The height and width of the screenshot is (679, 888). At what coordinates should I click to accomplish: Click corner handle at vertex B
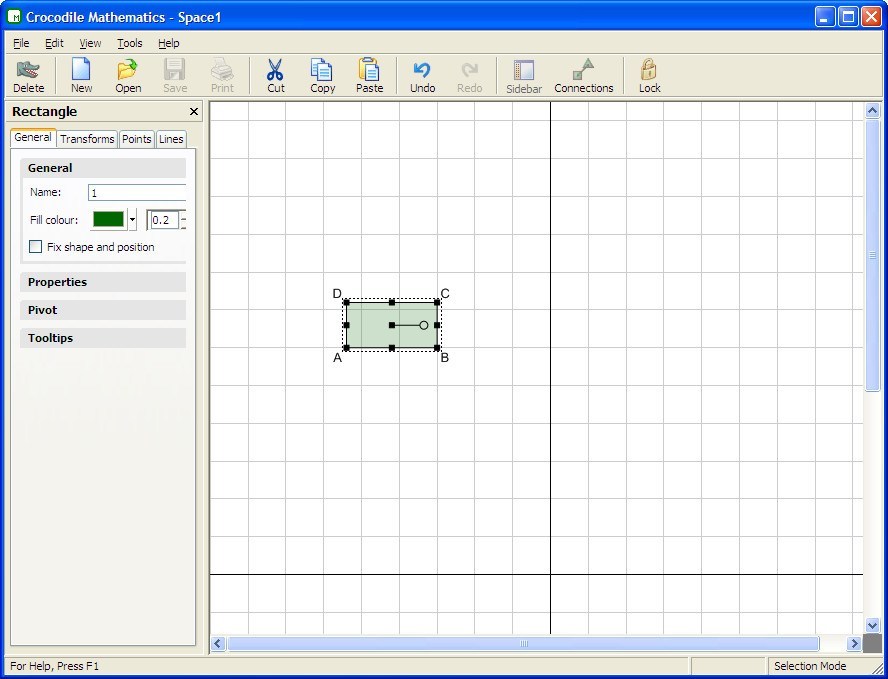437,348
